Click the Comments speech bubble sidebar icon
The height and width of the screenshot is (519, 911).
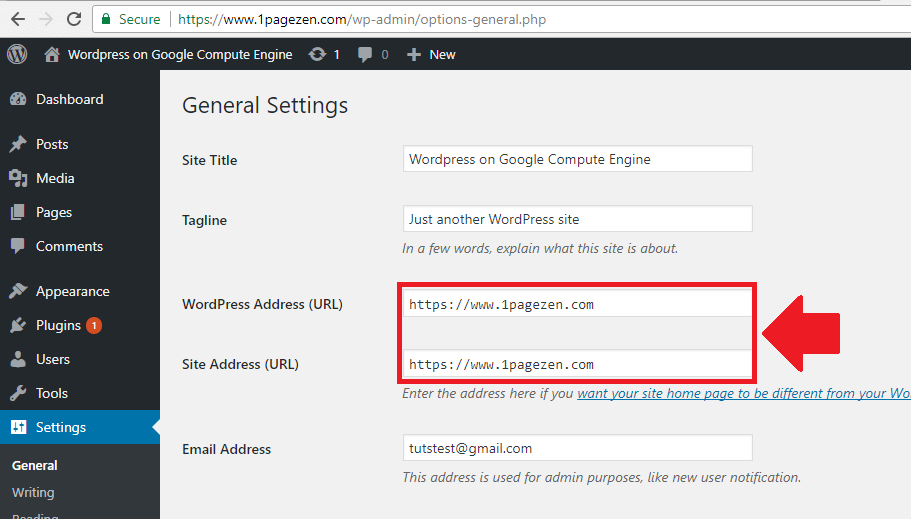click(x=18, y=246)
